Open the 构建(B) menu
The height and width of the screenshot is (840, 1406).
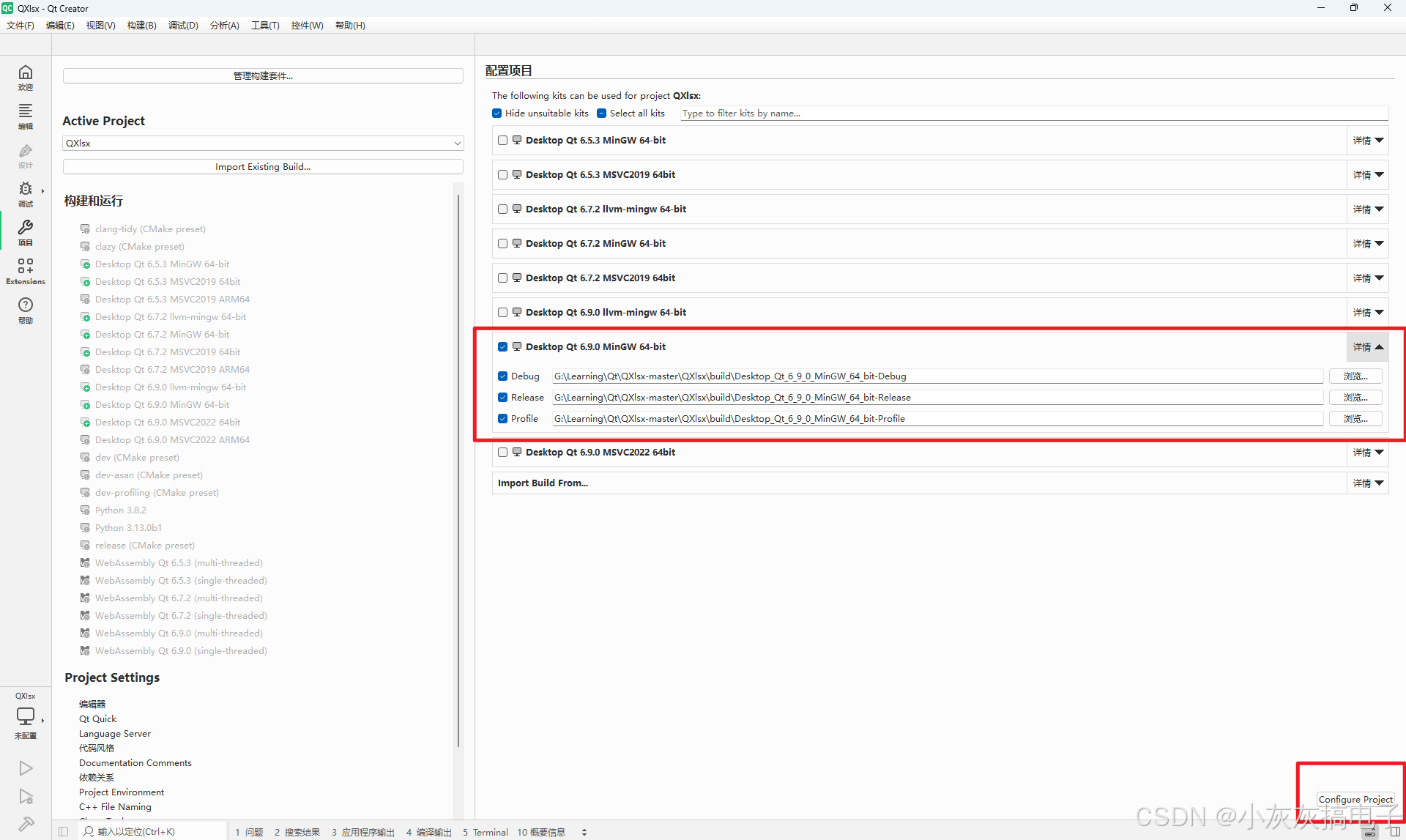point(142,26)
